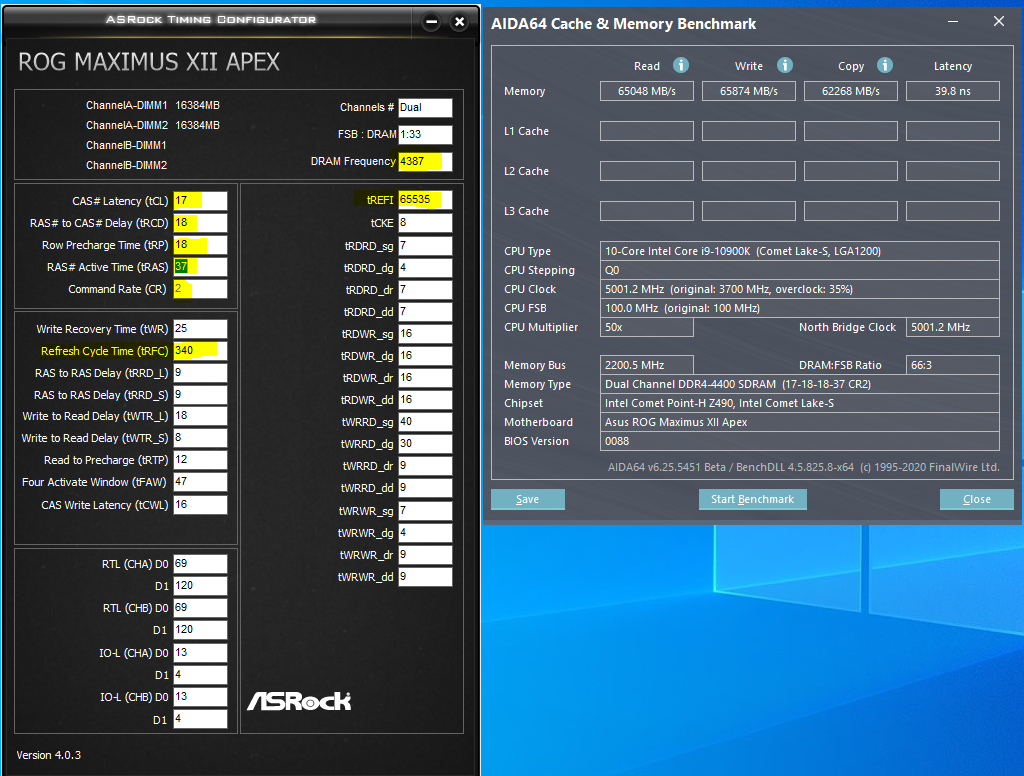
Task: Click the Memory Latency result 39.8 ns
Action: click(952, 91)
